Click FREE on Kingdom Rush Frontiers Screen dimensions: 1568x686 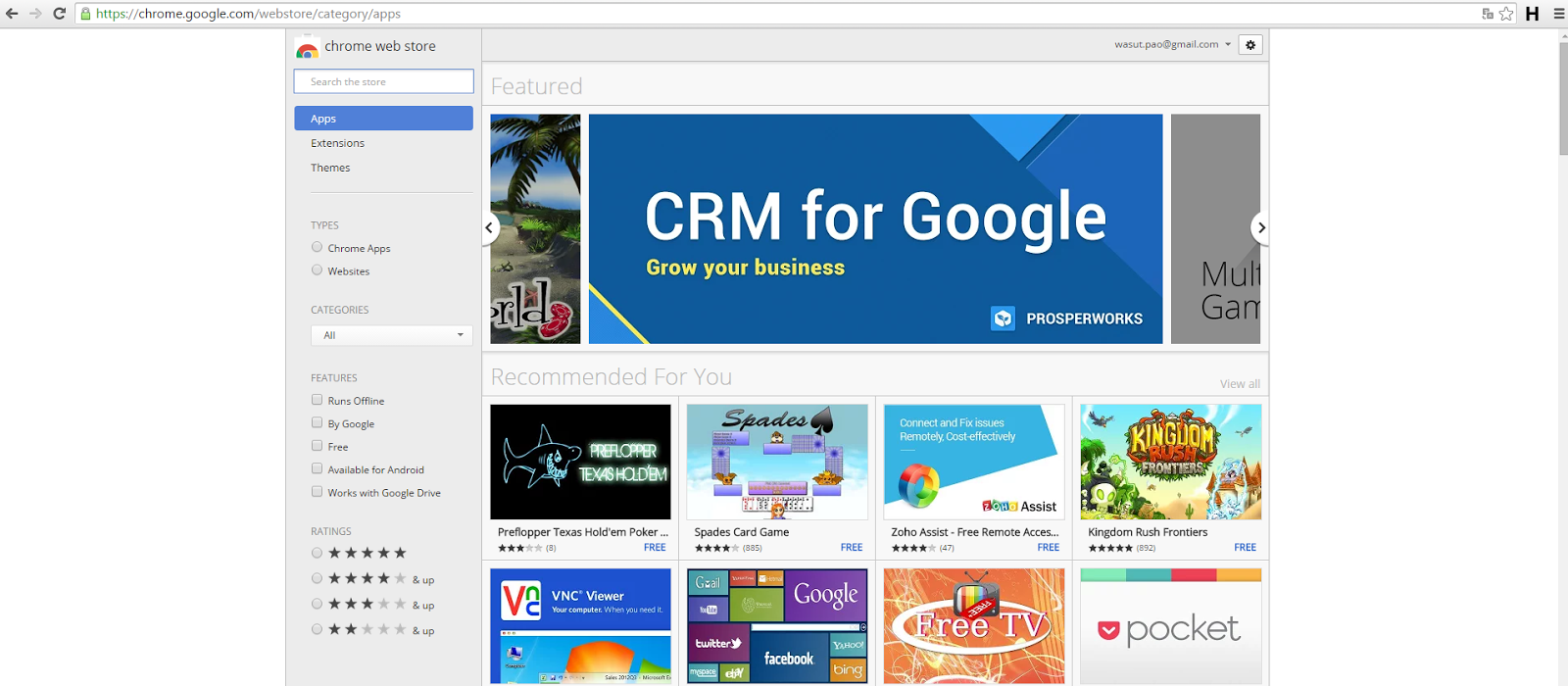(1245, 548)
